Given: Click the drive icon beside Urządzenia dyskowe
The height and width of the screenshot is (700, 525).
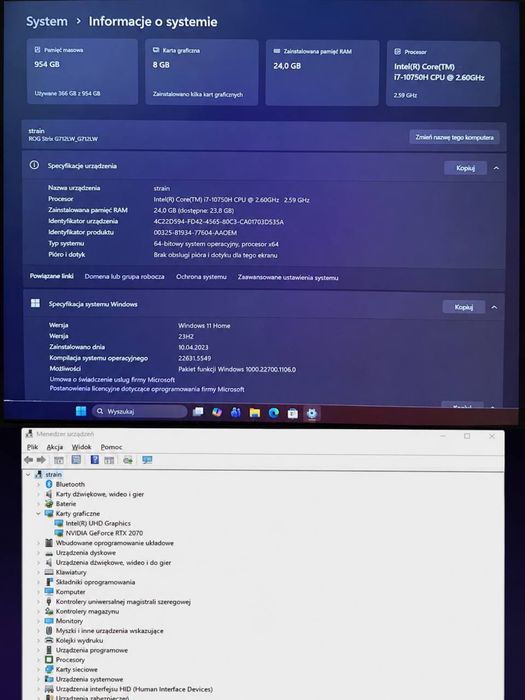Looking at the screenshot, I should click(49, 553).
